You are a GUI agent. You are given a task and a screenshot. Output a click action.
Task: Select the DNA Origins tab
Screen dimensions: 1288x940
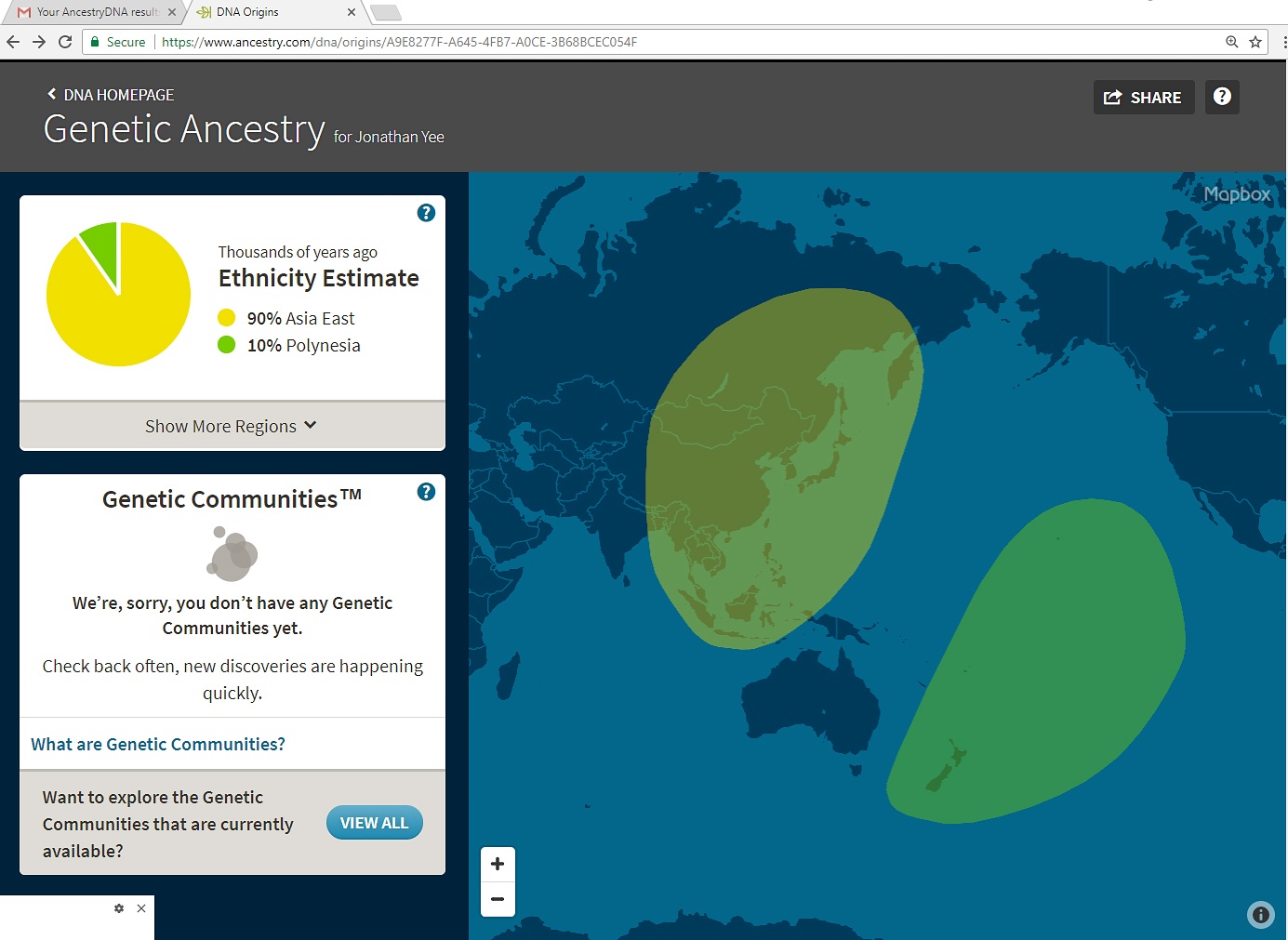[x=276, y=12]
